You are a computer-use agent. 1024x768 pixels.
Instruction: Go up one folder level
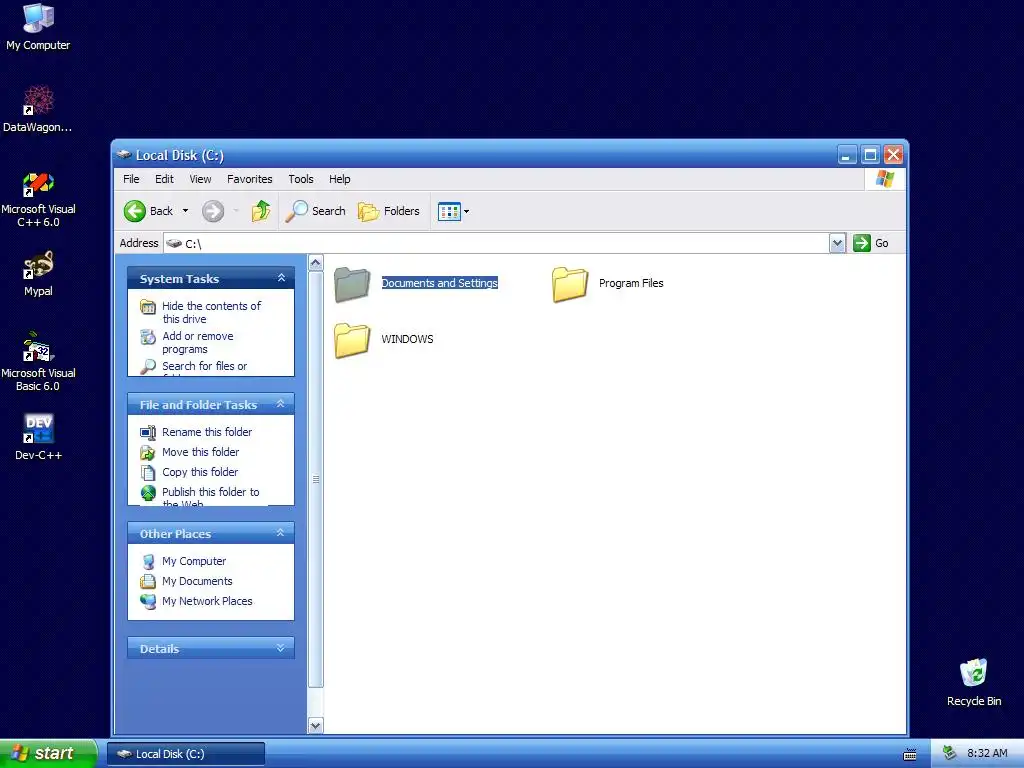(x=261, y=211)
